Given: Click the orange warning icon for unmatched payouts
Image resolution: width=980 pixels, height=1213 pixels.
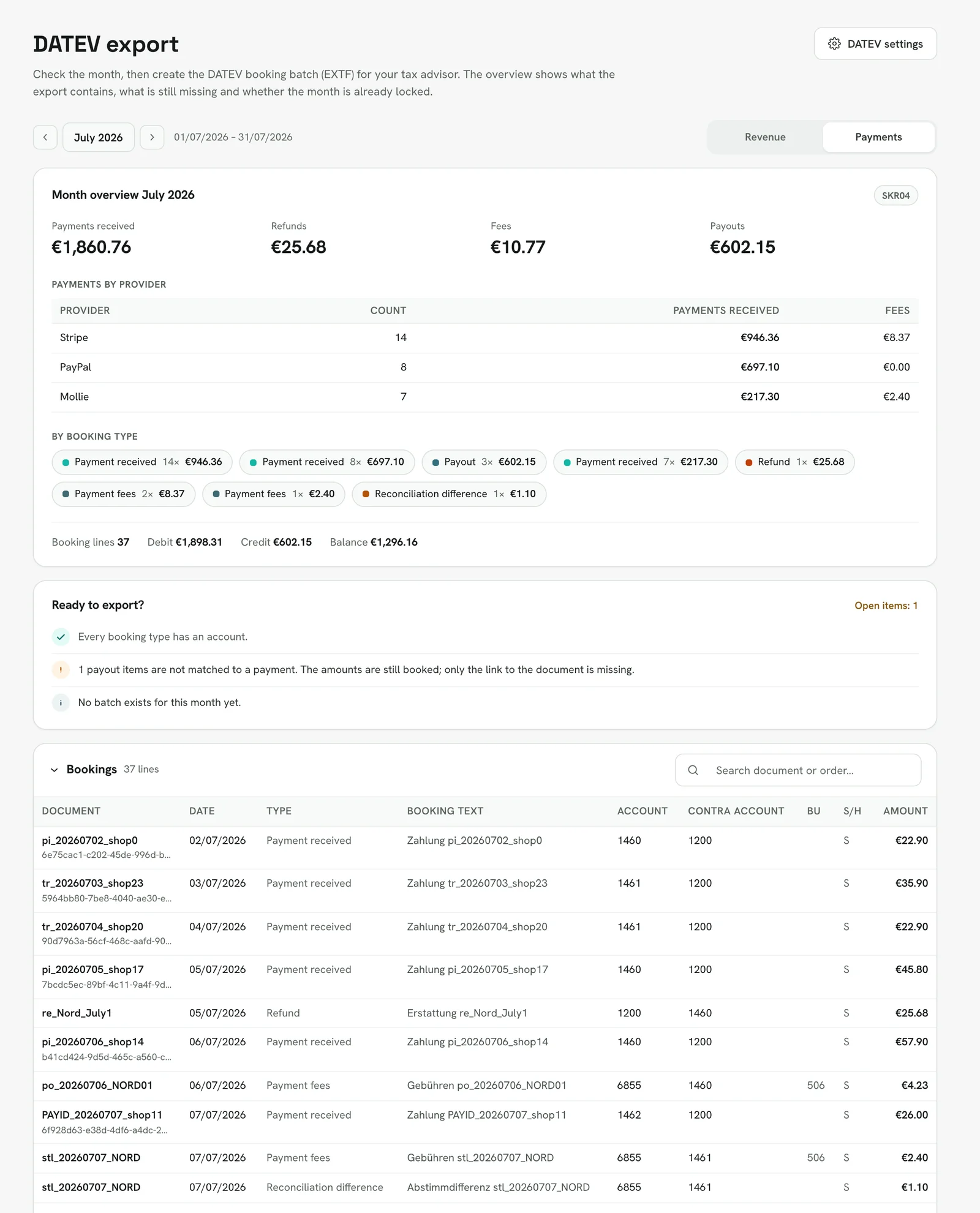Looking at the screenshot, I should [x=61, y=669].
